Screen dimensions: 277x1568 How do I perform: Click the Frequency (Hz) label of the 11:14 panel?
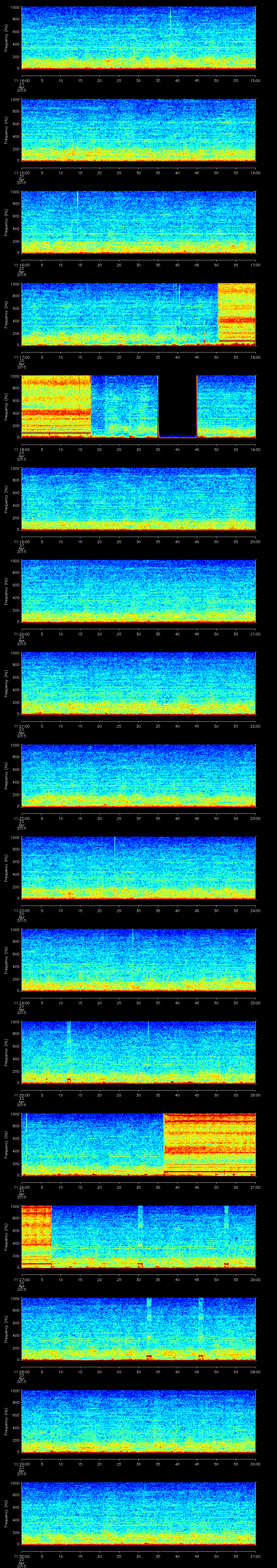[x=6, y=38]
